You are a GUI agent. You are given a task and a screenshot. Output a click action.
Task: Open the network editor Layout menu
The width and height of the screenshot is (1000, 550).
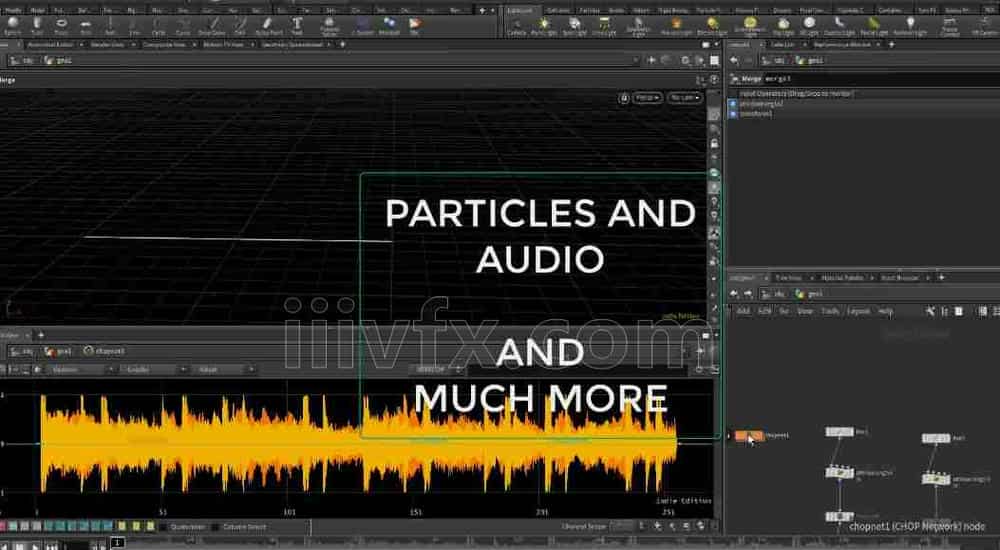(x=858, y=311)
